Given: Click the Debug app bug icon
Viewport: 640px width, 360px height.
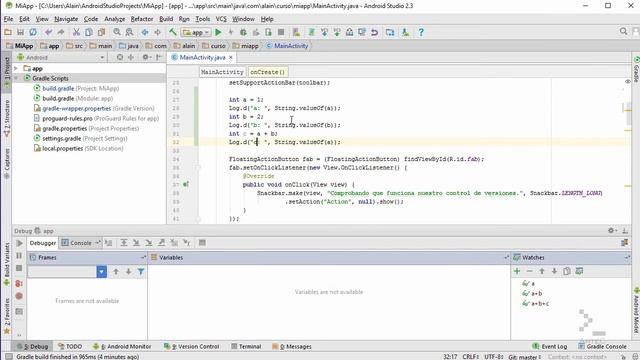Looking at the screenshot, I should point(243,32).
